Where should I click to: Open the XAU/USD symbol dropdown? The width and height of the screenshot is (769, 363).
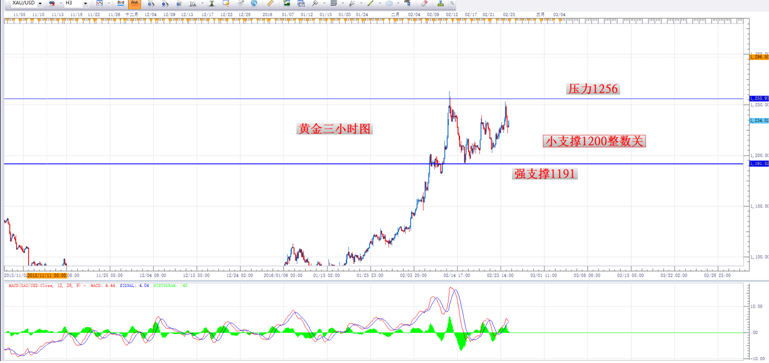[40, 3]
